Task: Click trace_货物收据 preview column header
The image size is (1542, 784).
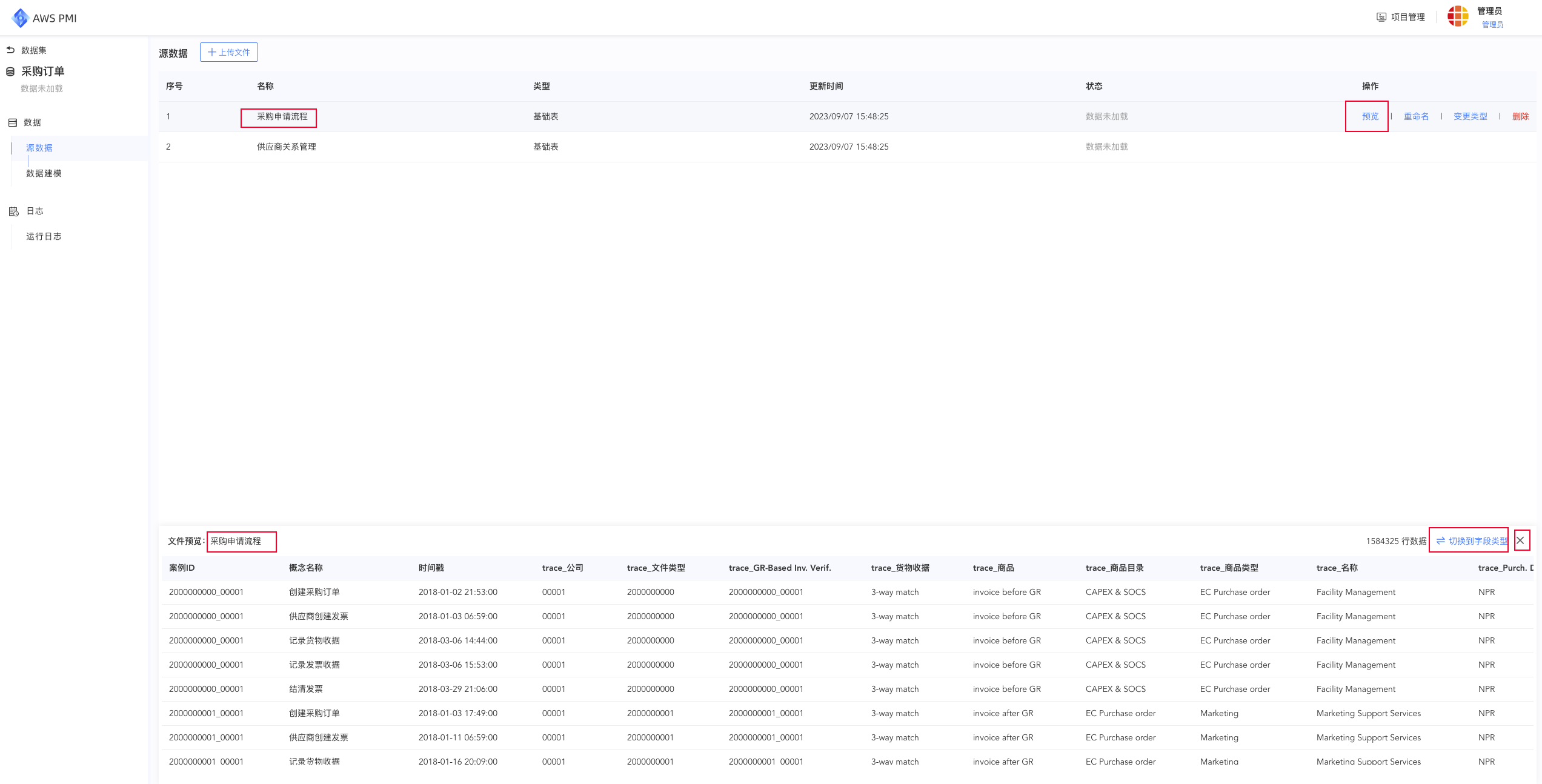Action: [900, 568]
